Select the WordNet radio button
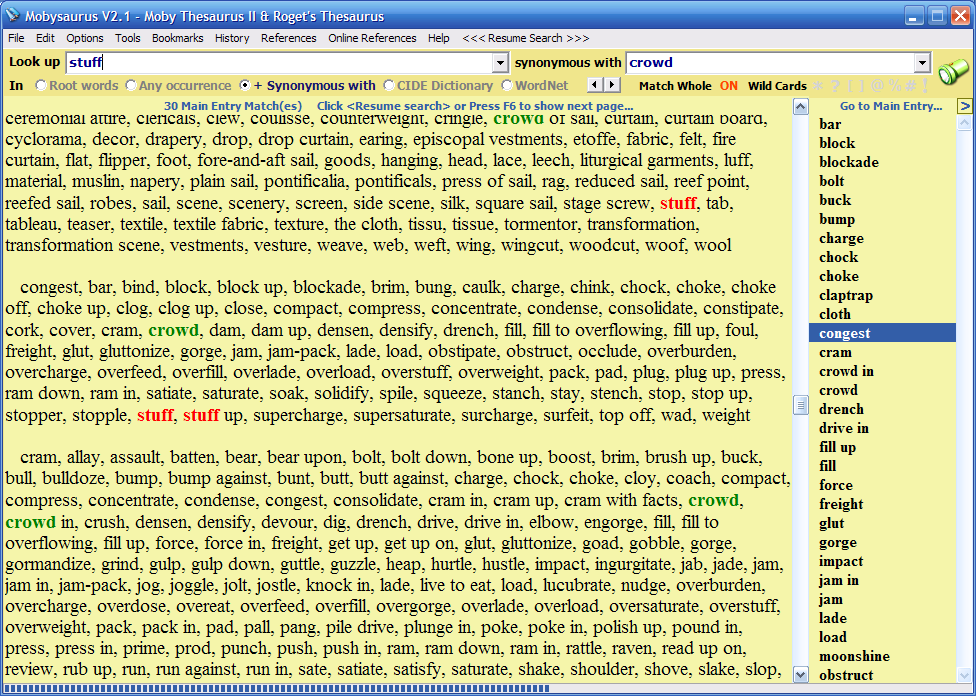The height and width of the screenshot is (696, 976). [x=507, y=85]
